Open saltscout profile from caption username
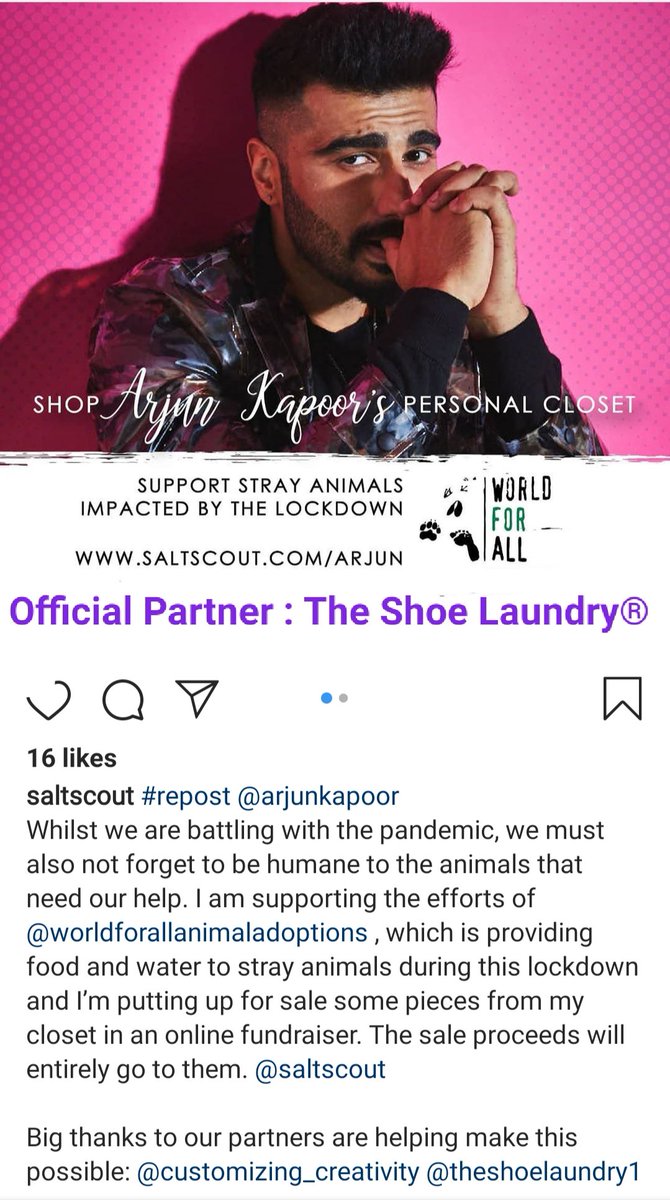This screenshot has height=1200, width=670. [79, 797]
